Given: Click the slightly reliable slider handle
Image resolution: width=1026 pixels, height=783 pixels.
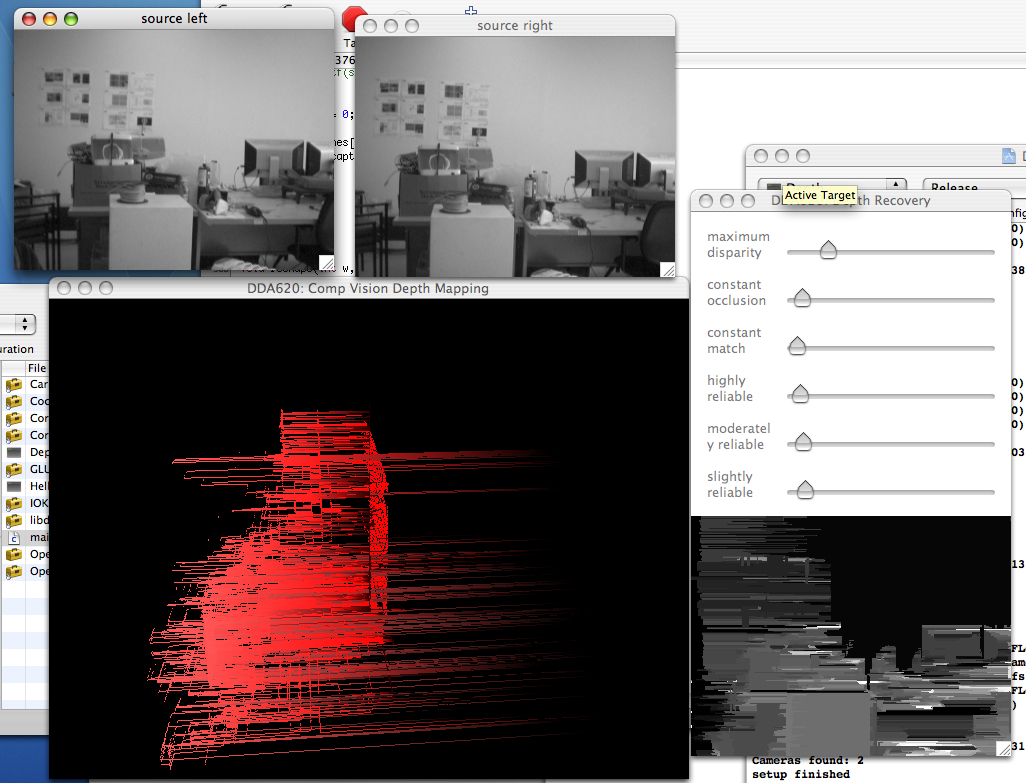Looking at the screenshot, I should [804, 490].
